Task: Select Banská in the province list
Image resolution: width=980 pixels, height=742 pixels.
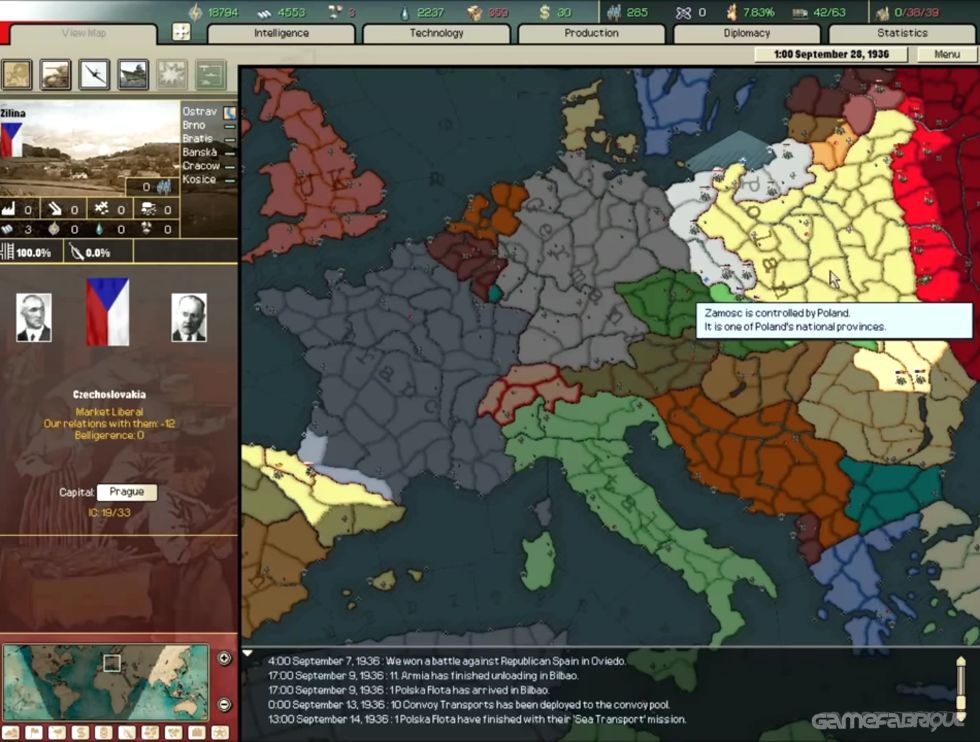Action: pyautogui.click(x=199, y=152)
